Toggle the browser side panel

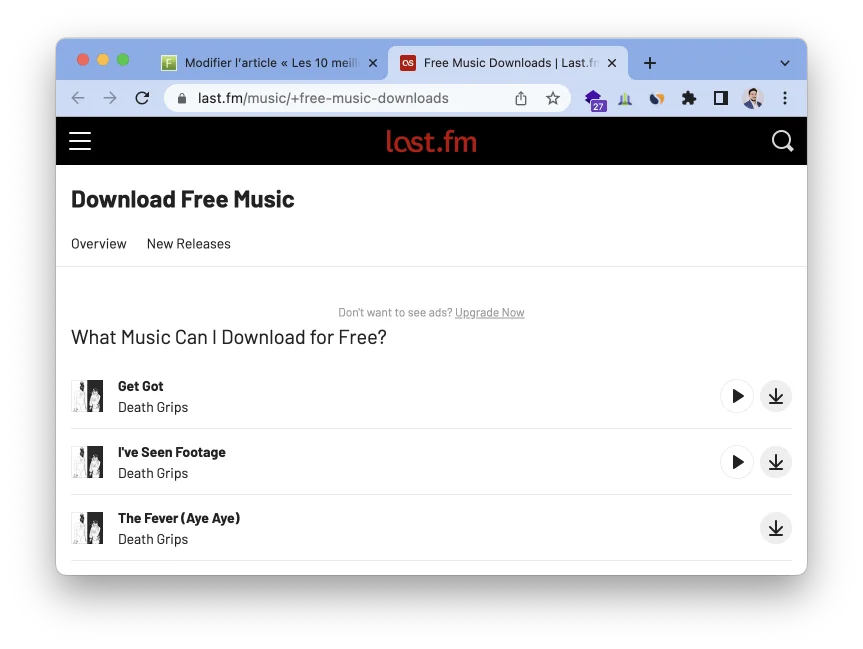click(720, 98)
